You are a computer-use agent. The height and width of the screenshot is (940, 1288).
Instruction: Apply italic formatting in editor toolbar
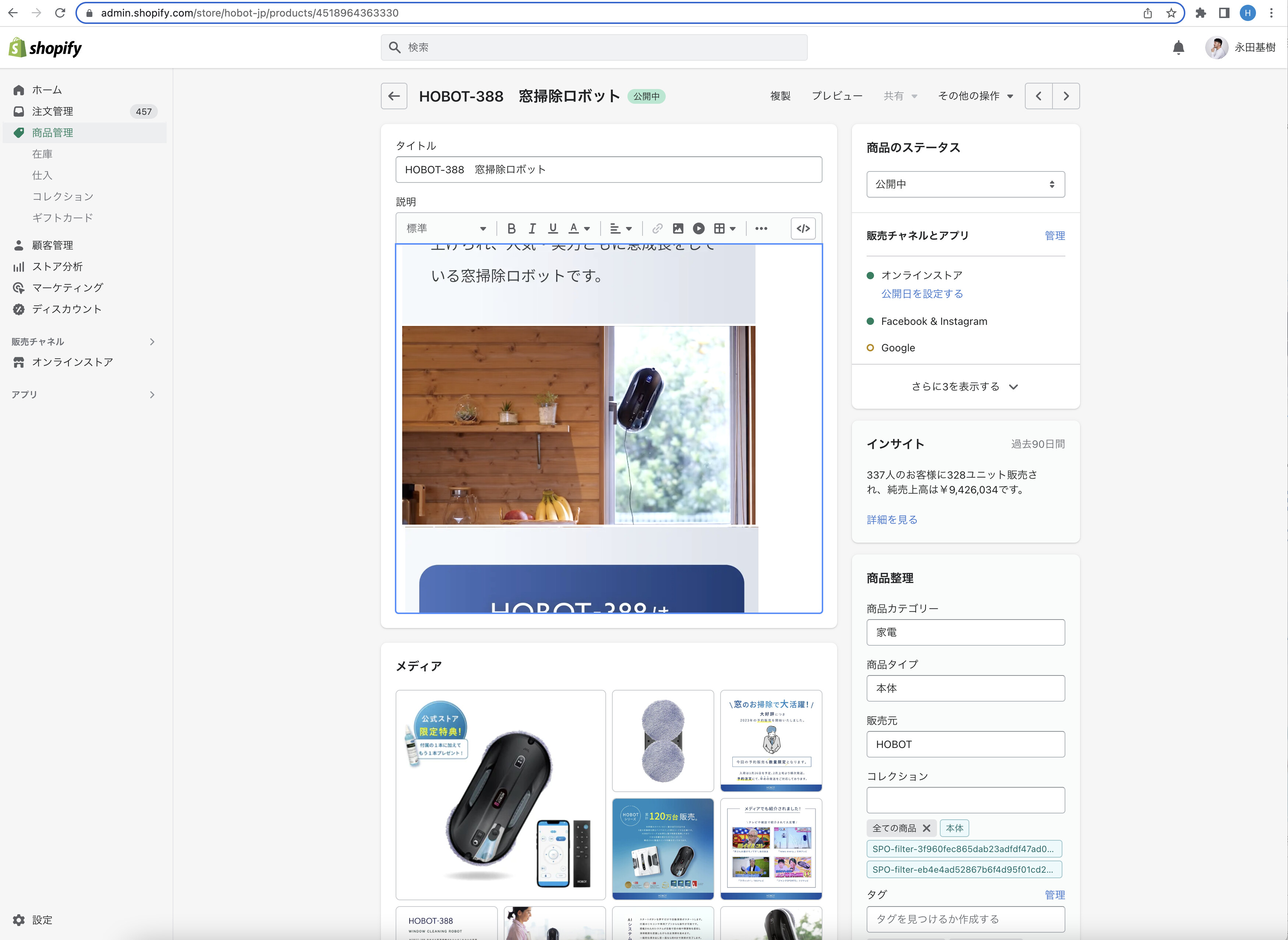pyautogui.click(x=532, y=229)
